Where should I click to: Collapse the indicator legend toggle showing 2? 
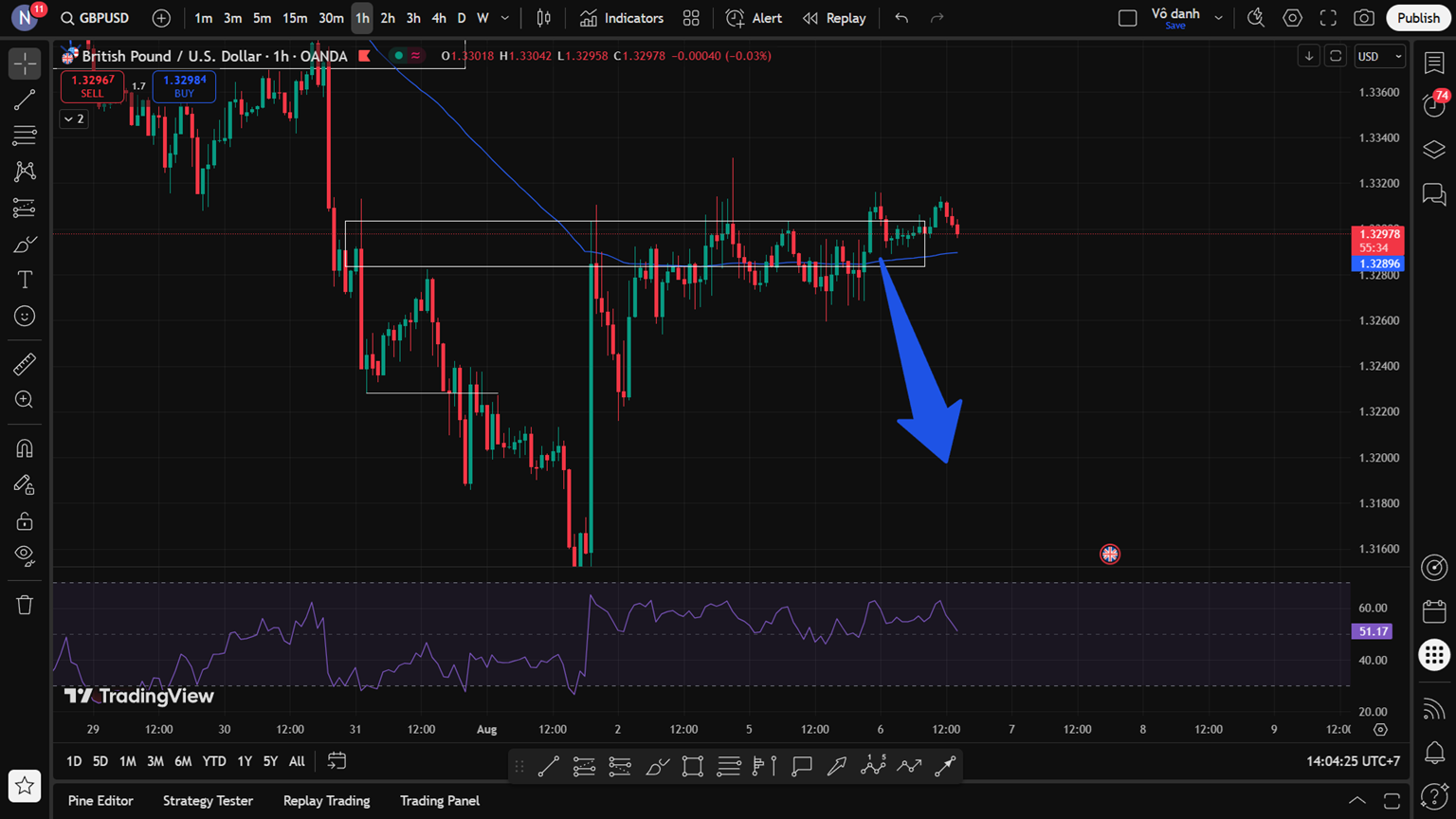(x=74, y=118)
